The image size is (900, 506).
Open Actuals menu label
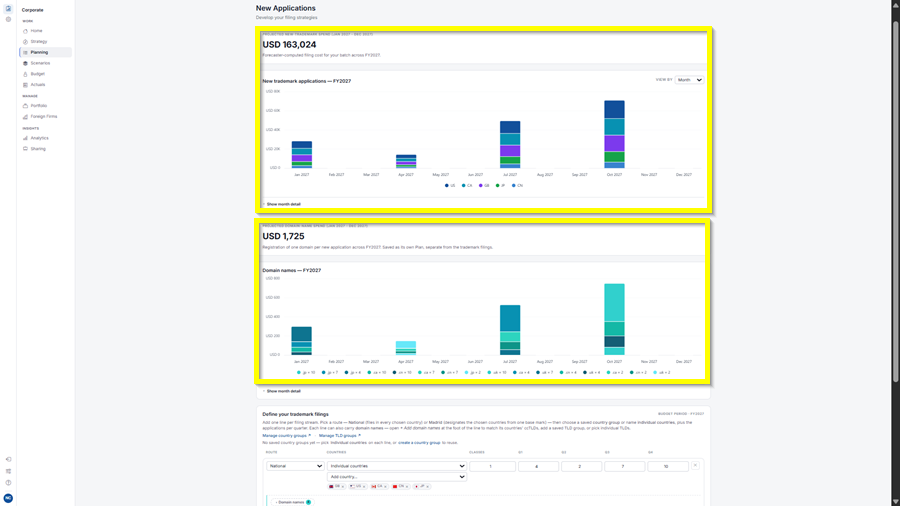pyautogui.click(x=38, y=85)
